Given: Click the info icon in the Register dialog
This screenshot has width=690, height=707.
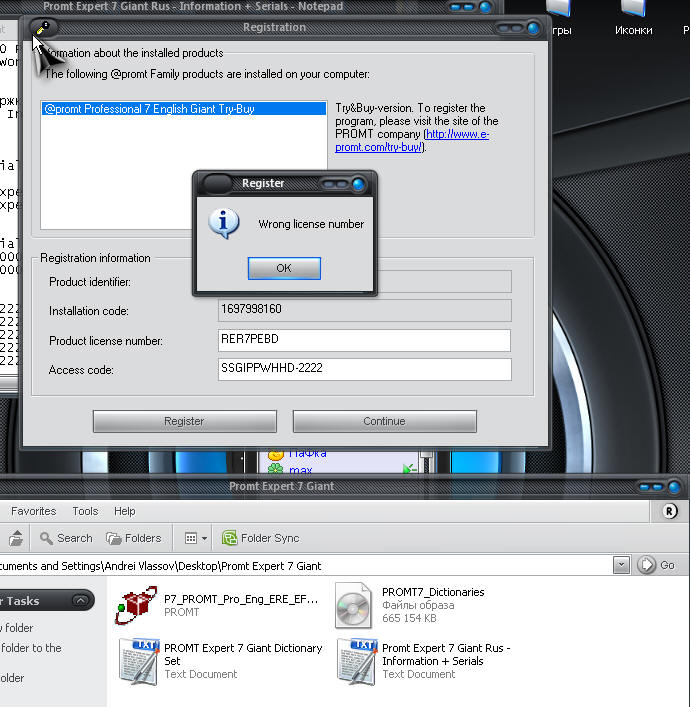Looking at the screenshot, I should 223,224.
